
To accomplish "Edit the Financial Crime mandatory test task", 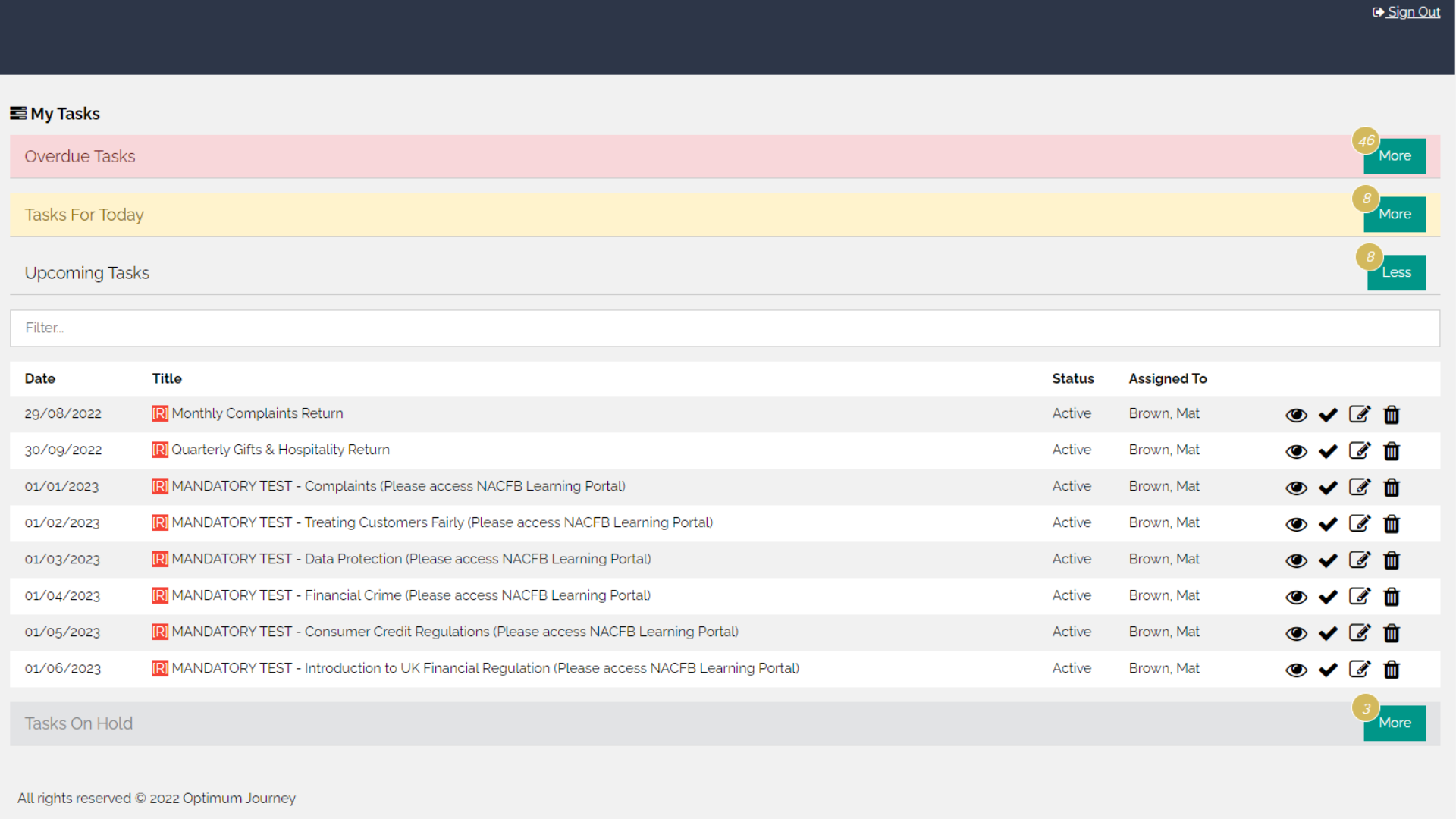I will [x=1359, y=597].
